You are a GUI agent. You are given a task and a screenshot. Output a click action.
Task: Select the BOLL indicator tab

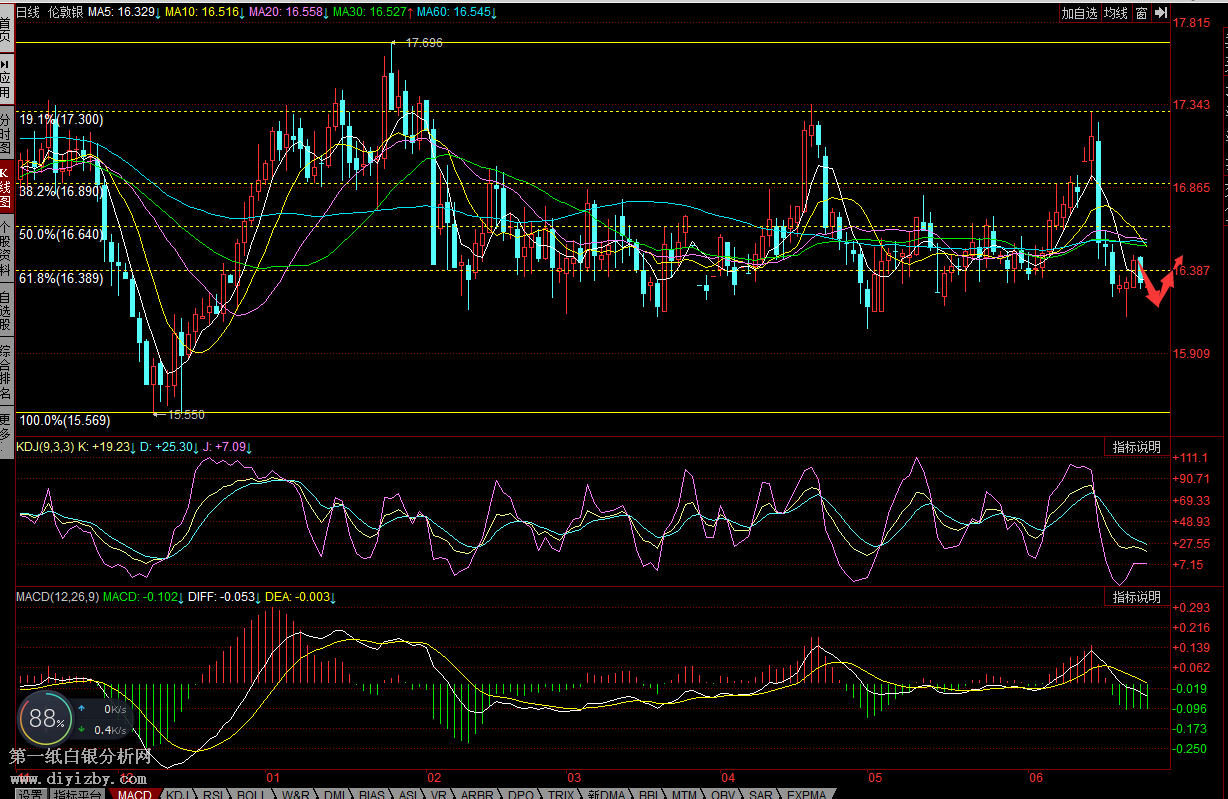(x=251, y=793)
